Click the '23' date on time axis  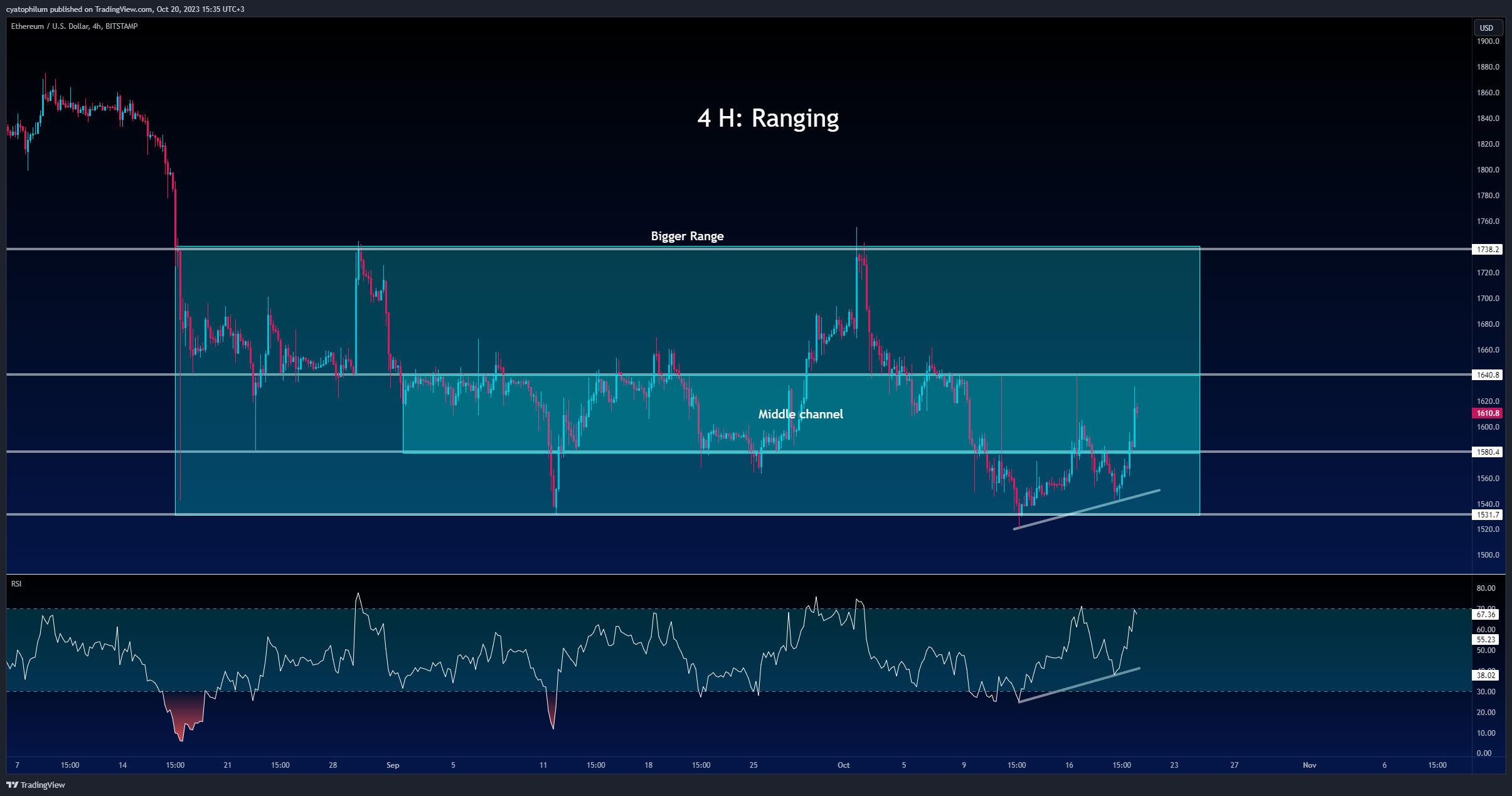pyautogui.click(x=1174, y=765)
